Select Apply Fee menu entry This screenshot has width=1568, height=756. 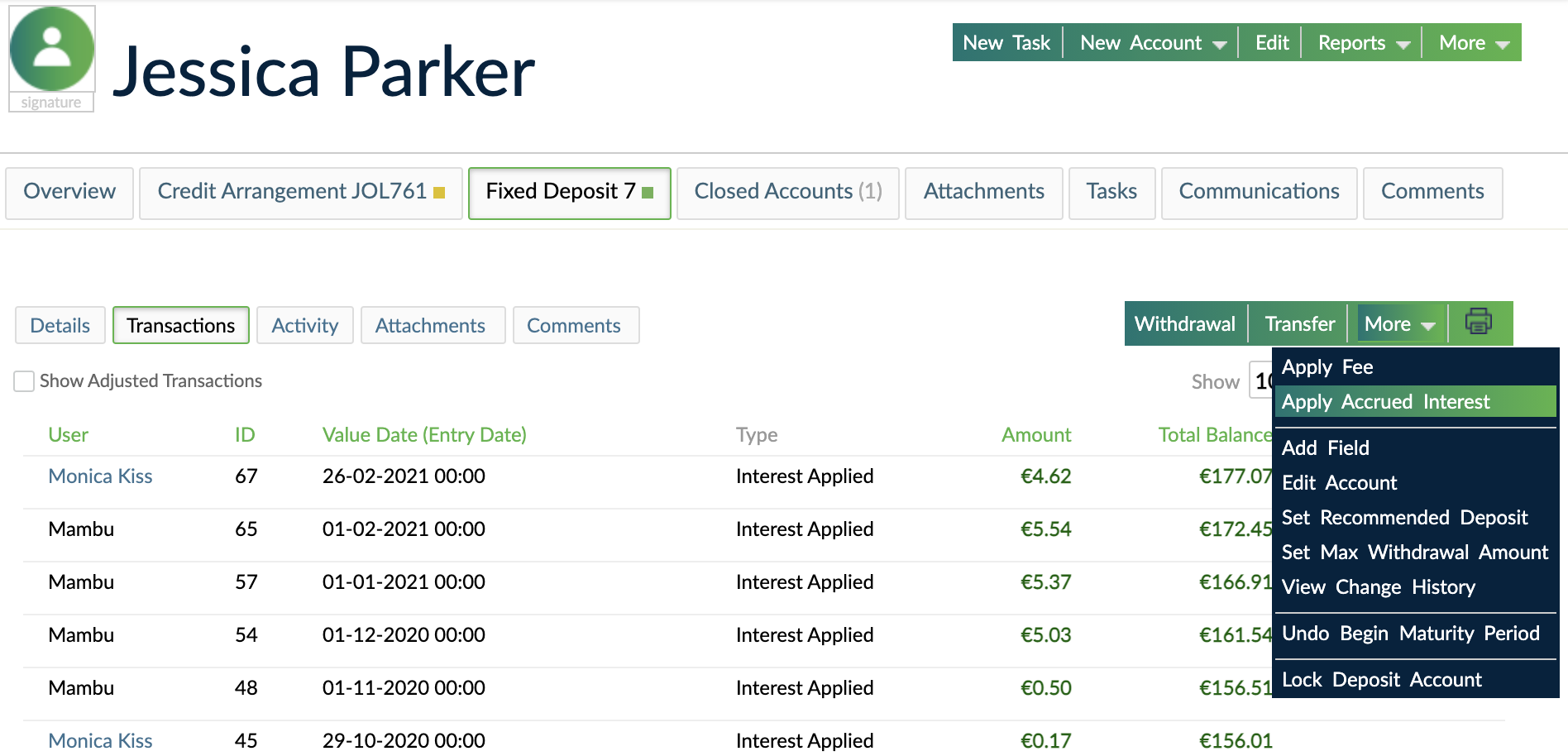coord(1327,366)
